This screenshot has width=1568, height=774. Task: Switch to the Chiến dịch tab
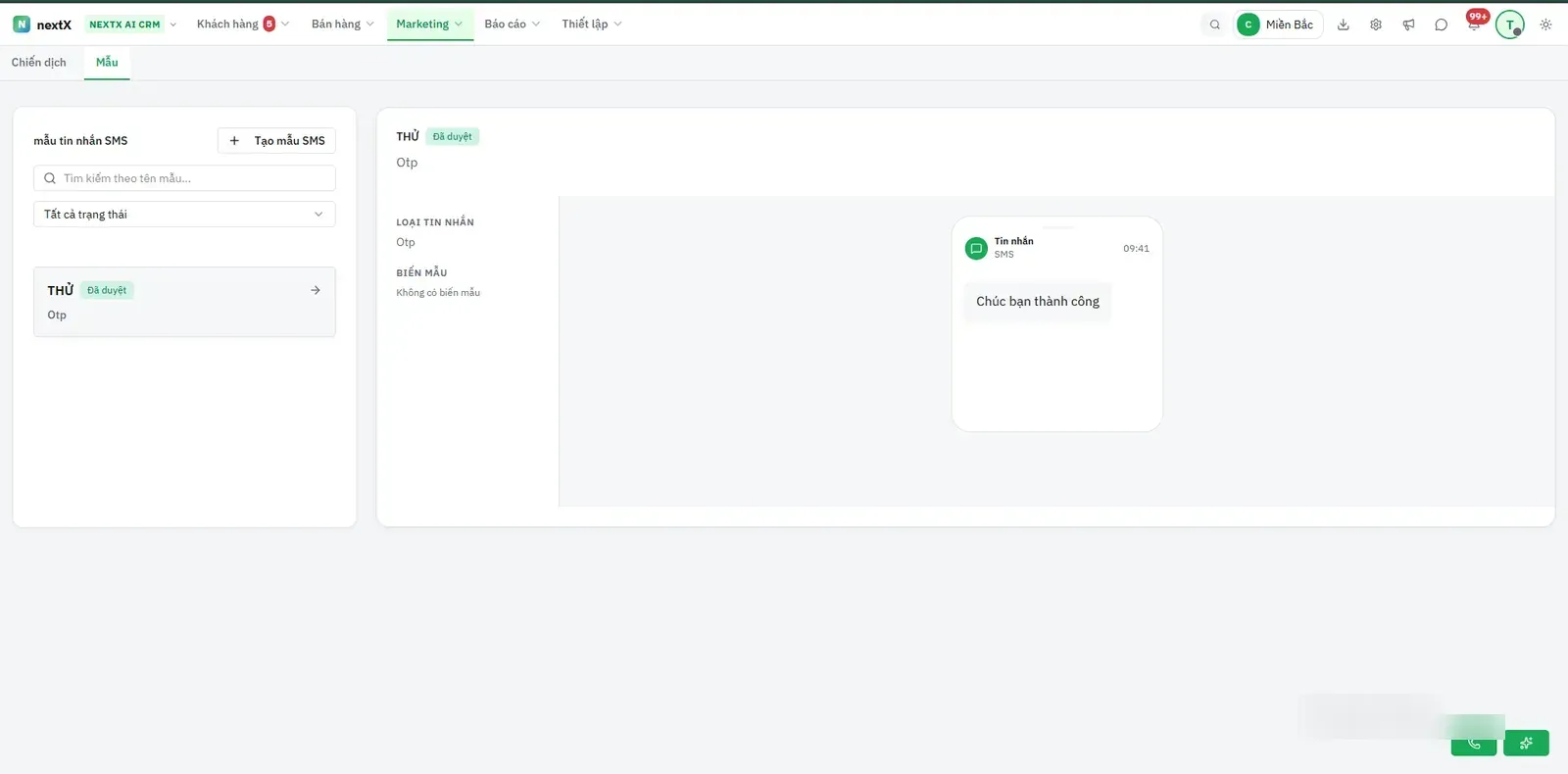coord(39,62)
